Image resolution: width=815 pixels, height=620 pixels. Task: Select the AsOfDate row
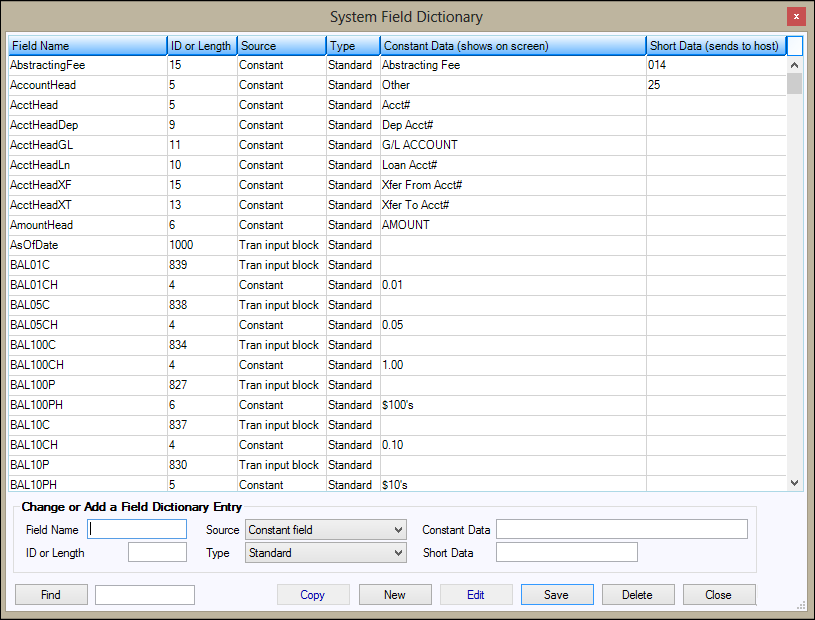pyautogui.click(x=397, y=245)
